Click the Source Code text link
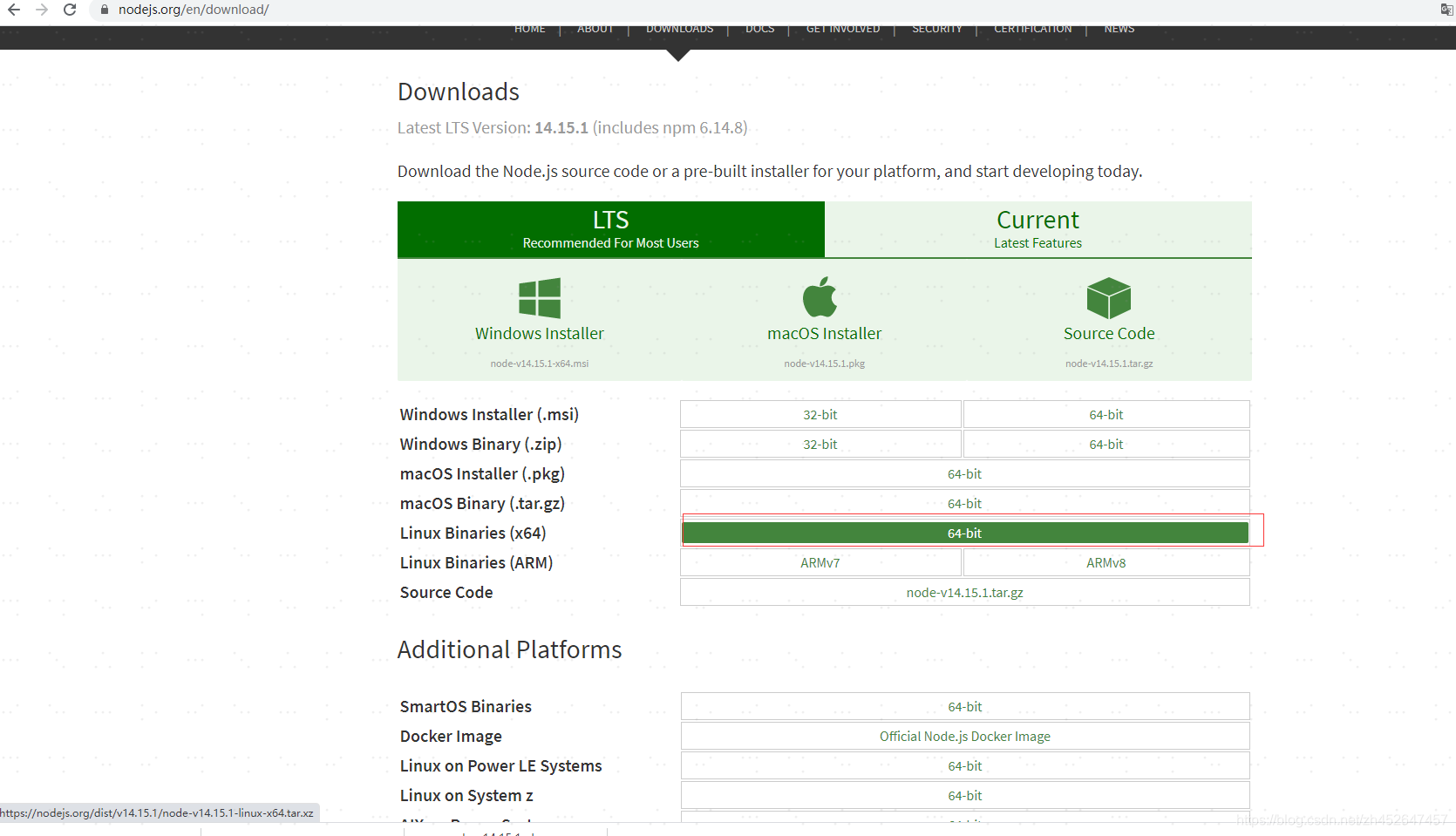The image size is (1456, 836). pyautogui.click(x=1109, y=333)
